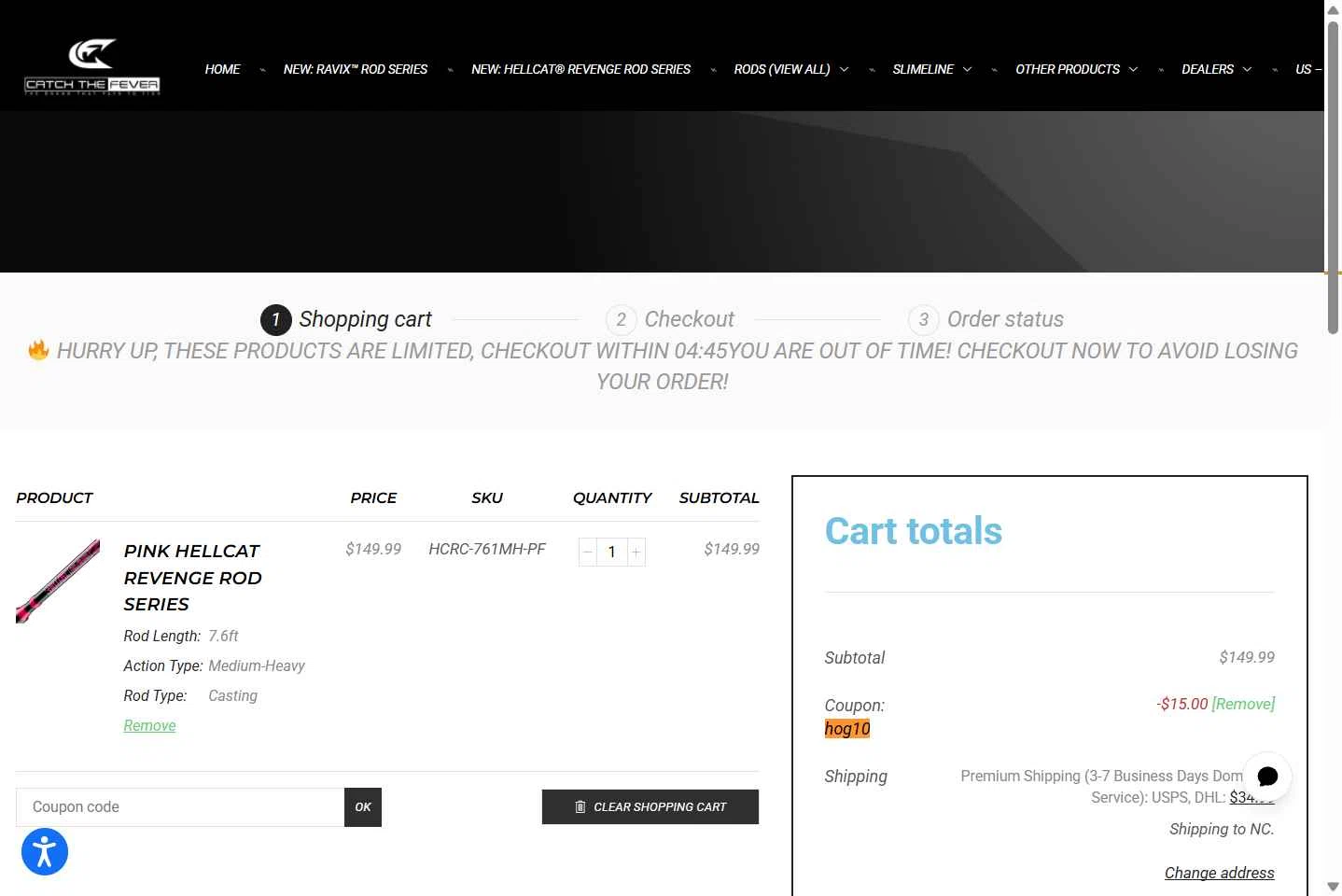Click the step 1 Shopping cart circle
This screenshot has width=1342, height=896.
coord(276,320)
